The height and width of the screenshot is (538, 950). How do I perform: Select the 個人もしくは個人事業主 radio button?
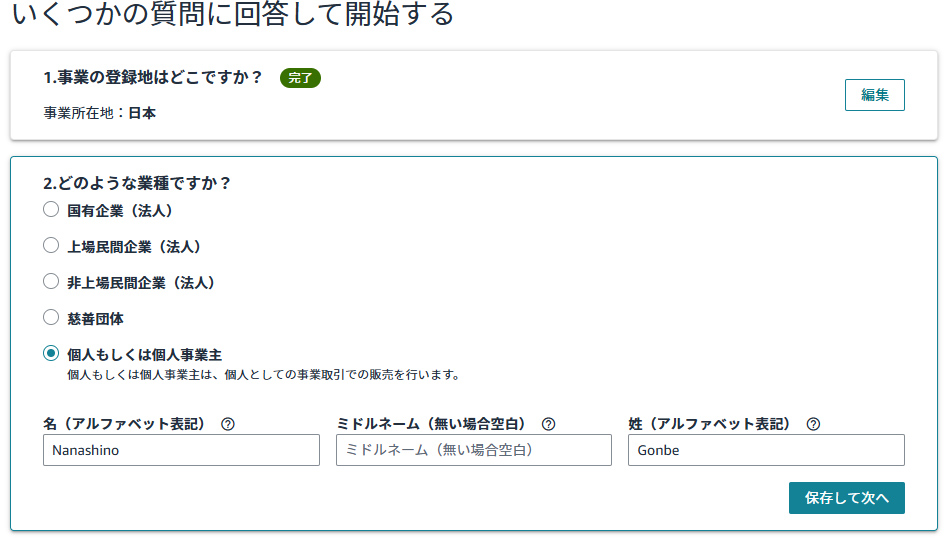(x=51, y=353)
